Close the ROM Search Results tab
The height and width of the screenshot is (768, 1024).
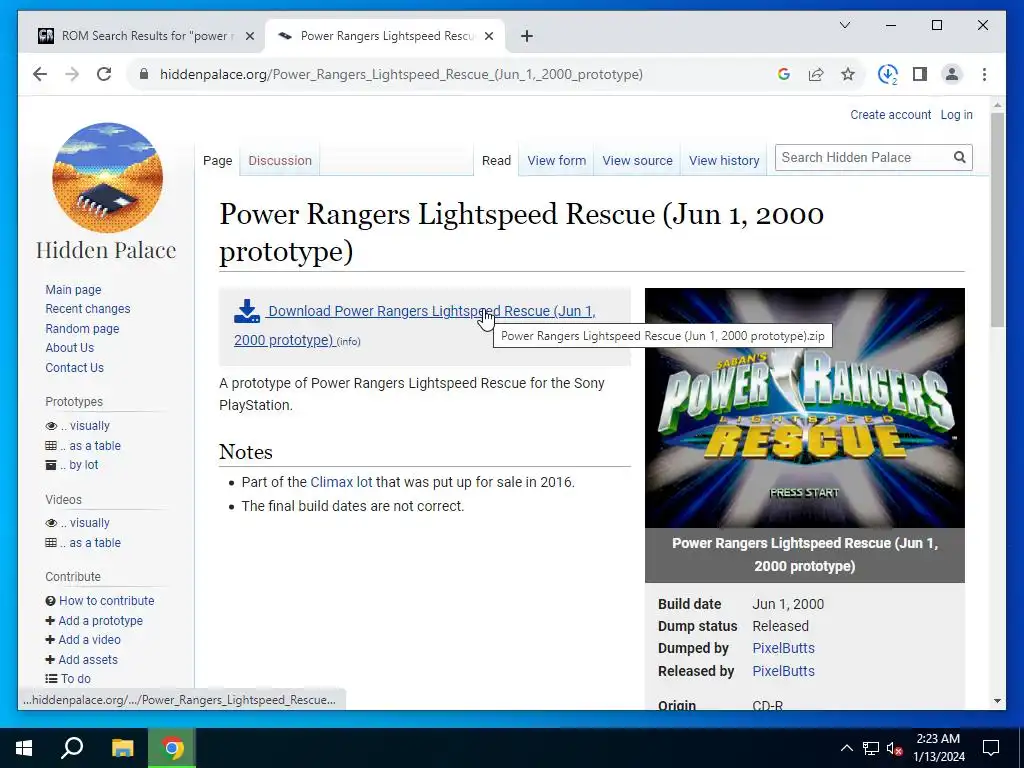coord(249,36)
